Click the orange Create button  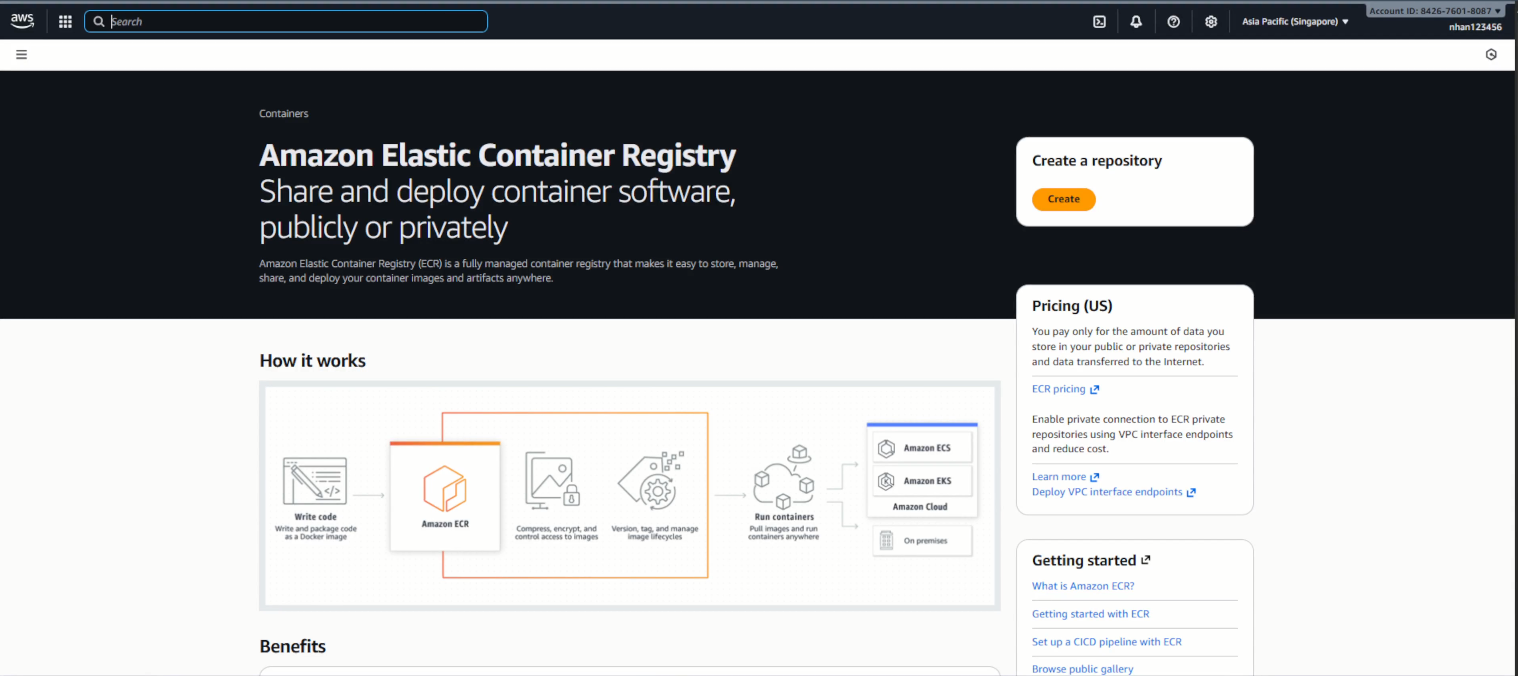[1063, 199]
